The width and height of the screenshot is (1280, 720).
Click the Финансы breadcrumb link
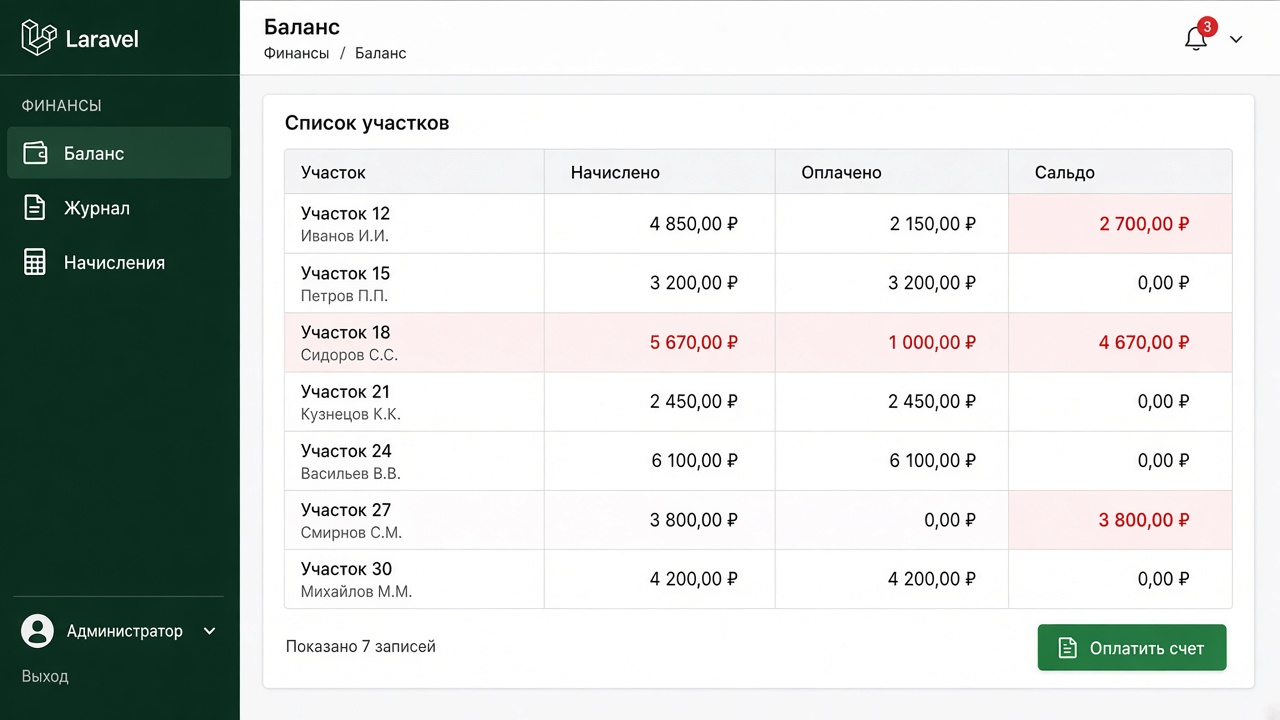(x=297, y=53)
